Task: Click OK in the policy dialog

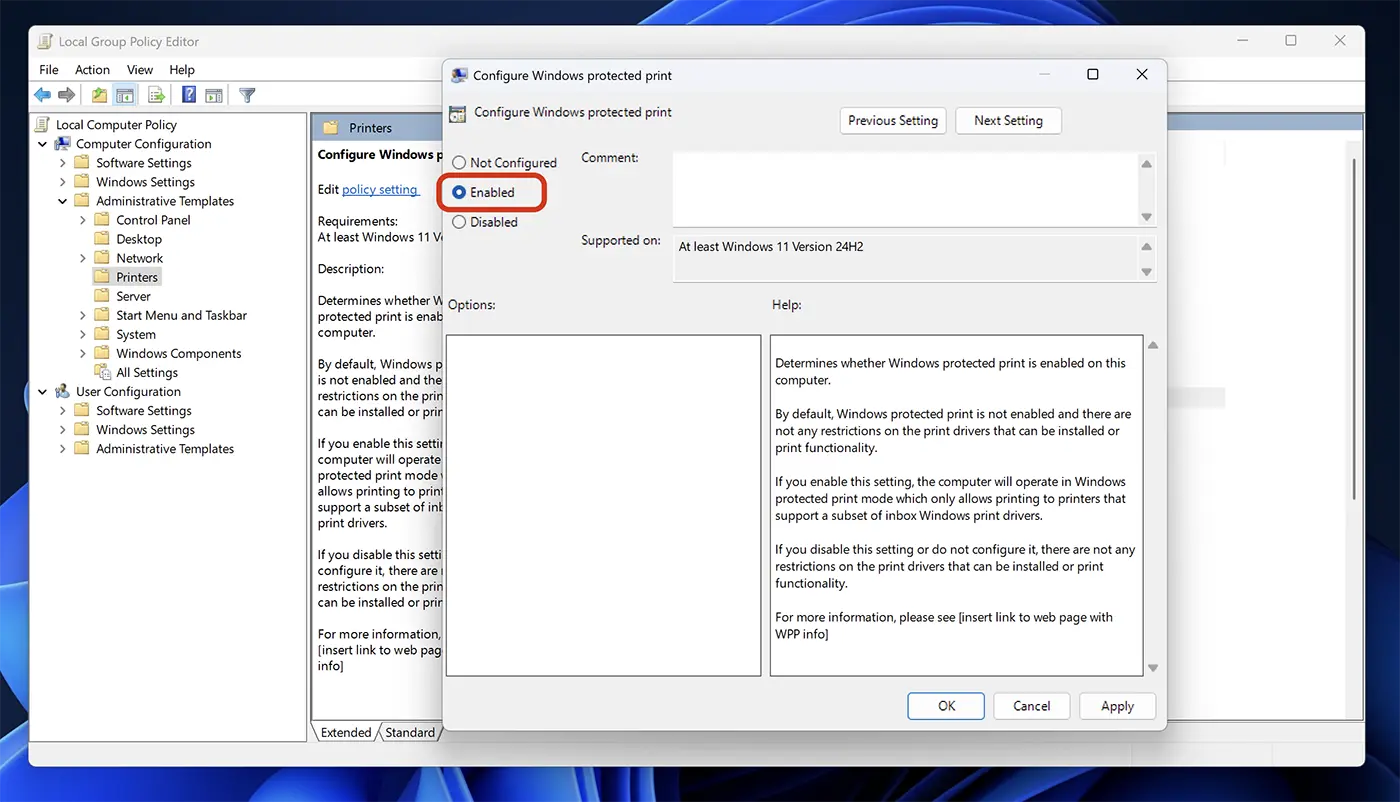Action: (x=946, y=706)
